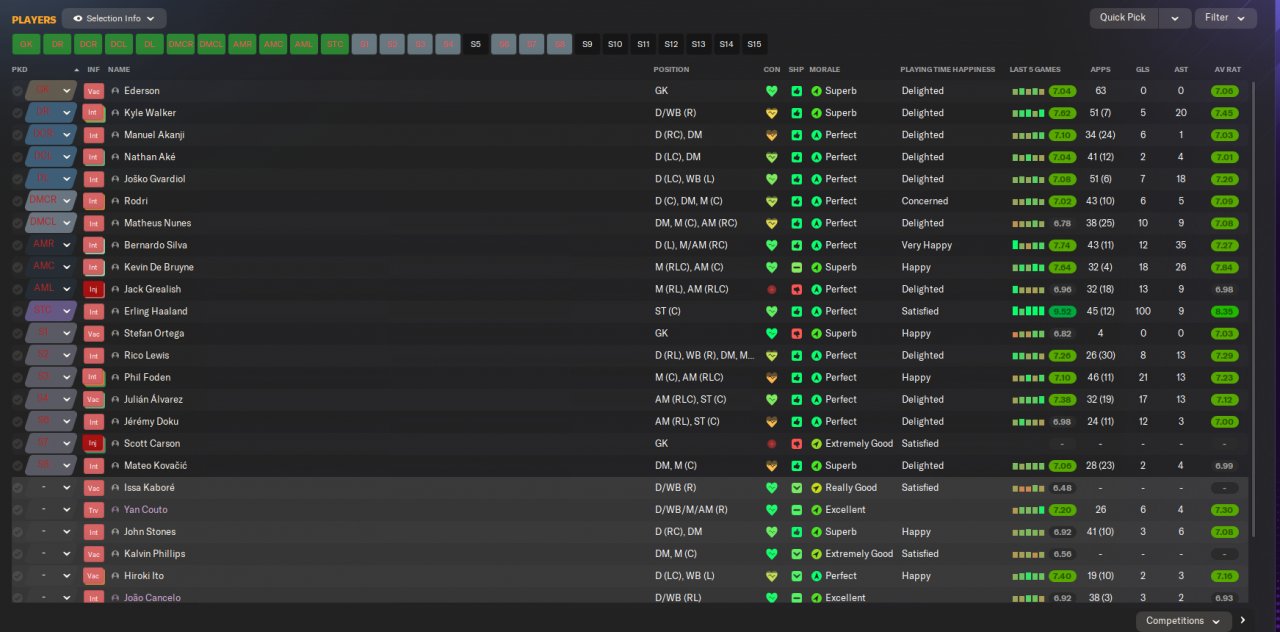This screenshot has height=632, width=1280.
Task: Click the PKD sort arrow header
Action: [x=76, y=70]
